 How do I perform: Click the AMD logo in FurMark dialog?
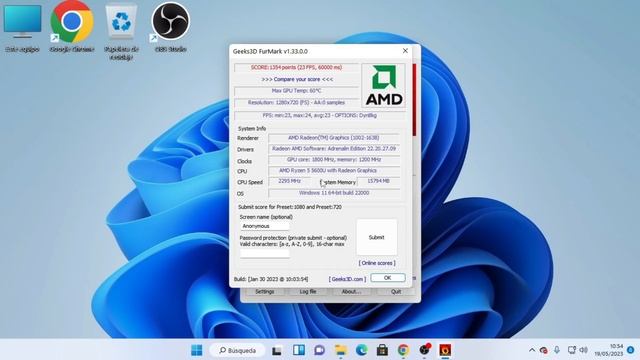point(384,85)
